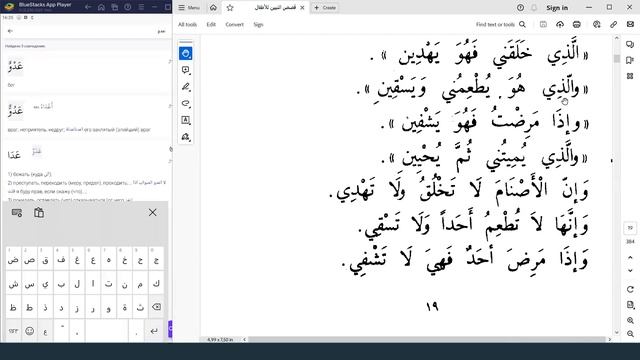Screen dimensions: 640x360
Task: Go to the previous page arrow
Action: pyautogui.click(x=630, y=258)
